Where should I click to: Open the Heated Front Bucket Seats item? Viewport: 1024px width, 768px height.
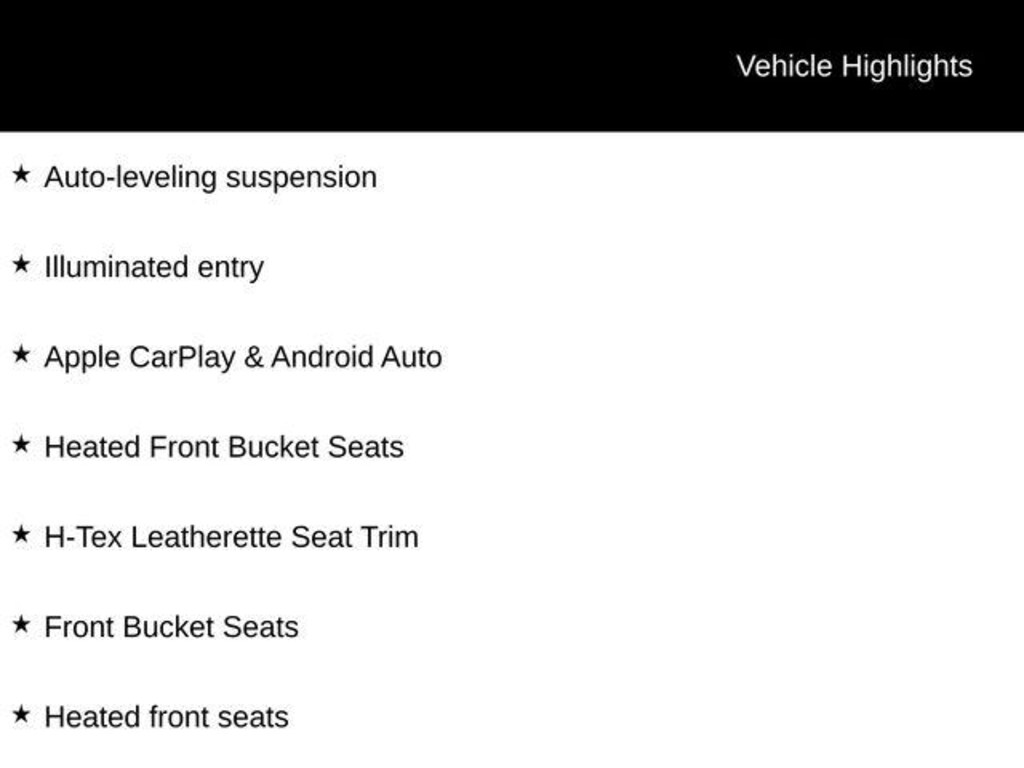[x=224, y=447]
